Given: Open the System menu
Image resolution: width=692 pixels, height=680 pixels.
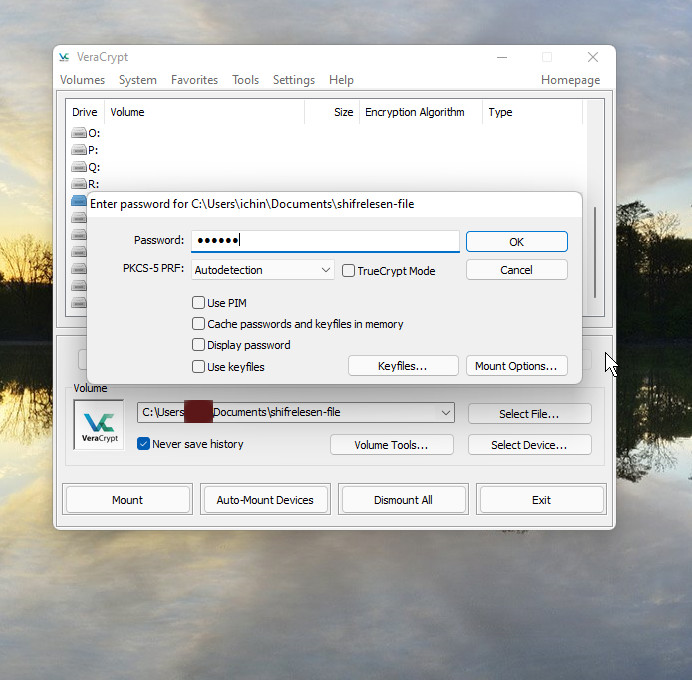Looking at the screenshot, I should [x=138, y=80].
